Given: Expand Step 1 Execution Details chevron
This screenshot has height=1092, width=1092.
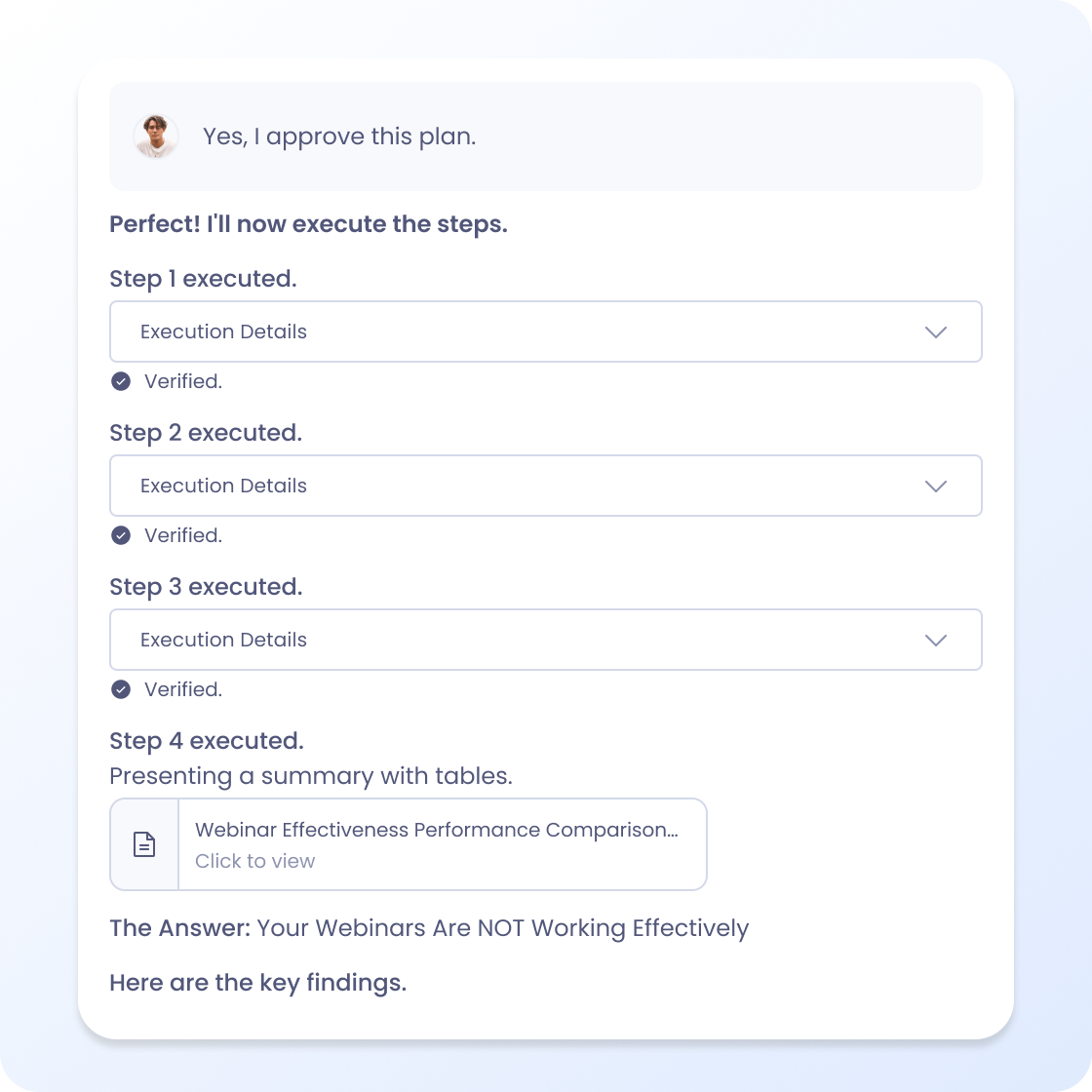Looking at the screenshot, I should point(936,331).
